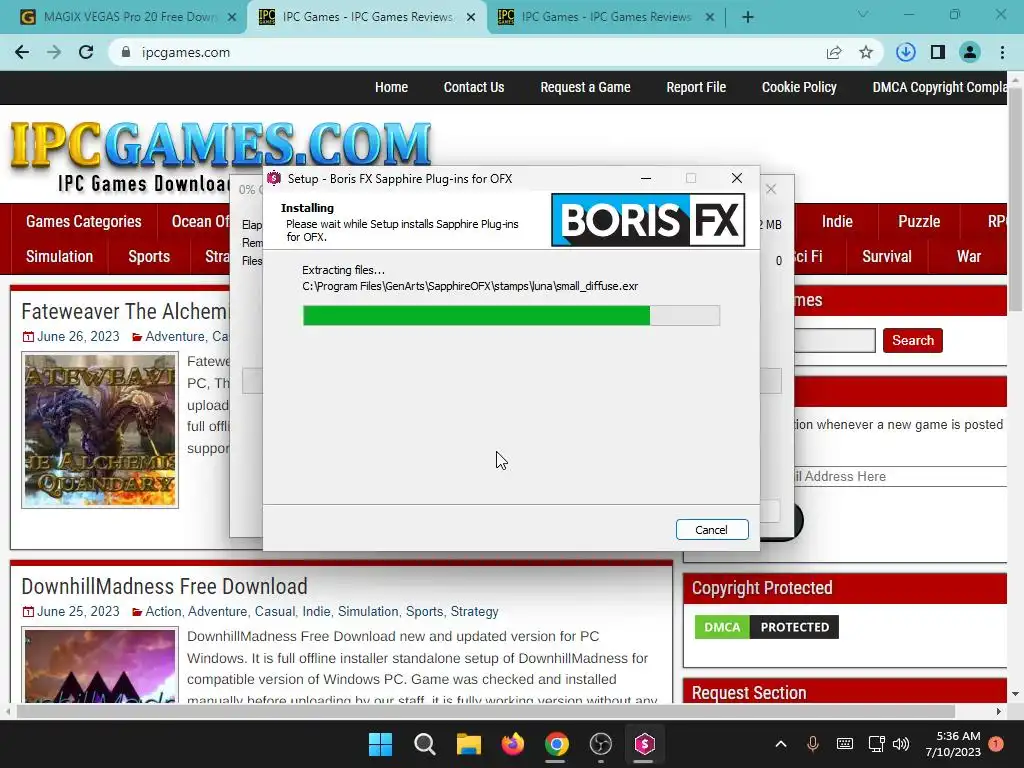Viewport: 1024px width, 768px height.
Task: Open the Games Categories menu
Action: click(x=84, y=221)
